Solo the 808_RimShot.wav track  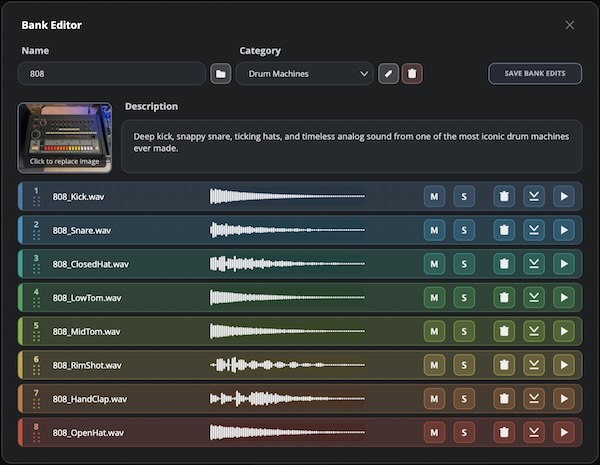[x=464, y=365]
